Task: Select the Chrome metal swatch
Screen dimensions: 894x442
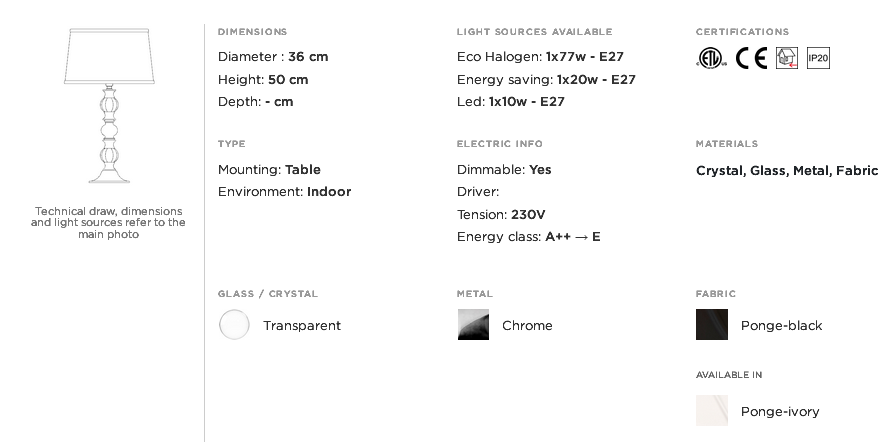Action: click(x=473, y=325)
